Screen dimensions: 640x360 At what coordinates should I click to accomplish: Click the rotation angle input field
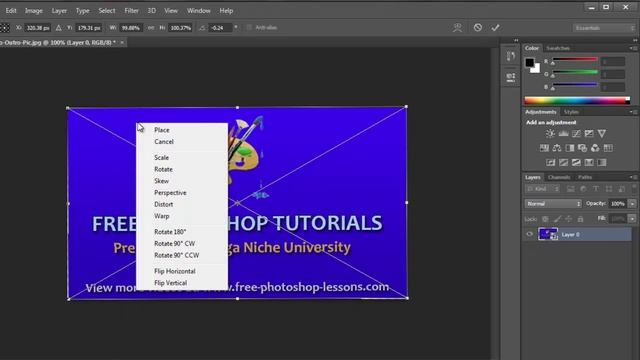[x=220, y=28]
